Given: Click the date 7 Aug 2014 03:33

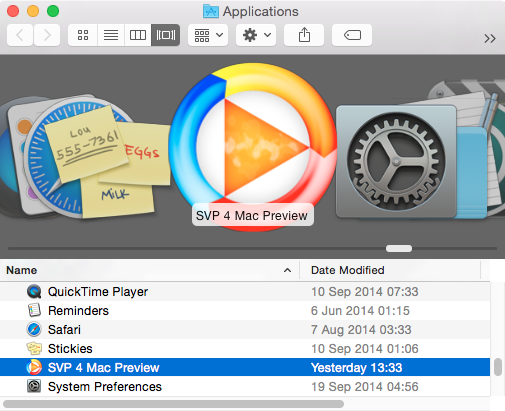Looking at the screenshot, I should [361, 330].
